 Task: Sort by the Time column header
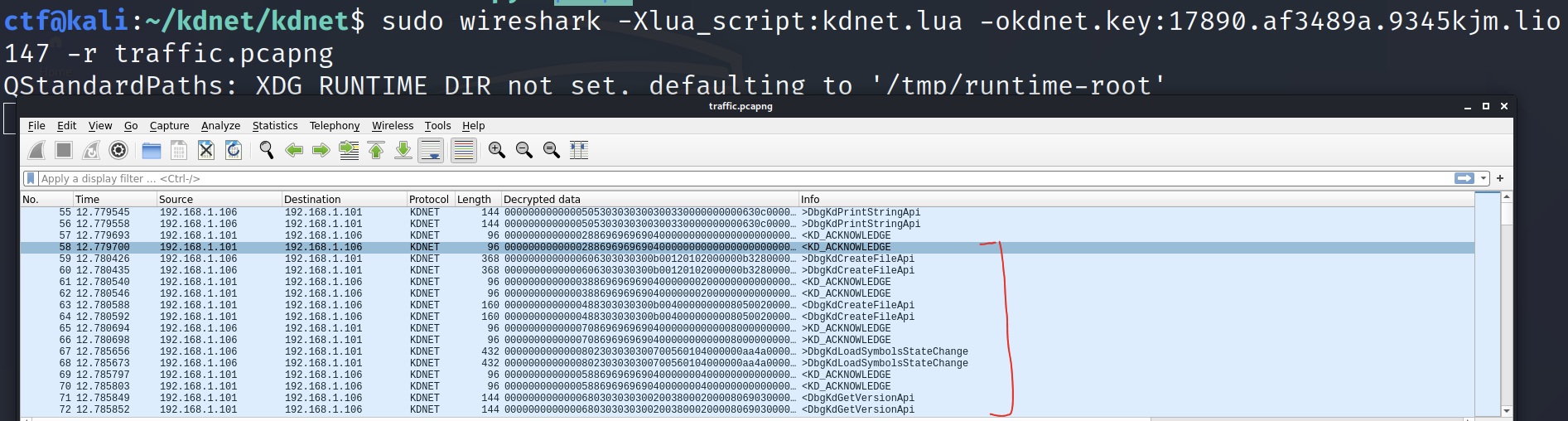tap(115, 199)
